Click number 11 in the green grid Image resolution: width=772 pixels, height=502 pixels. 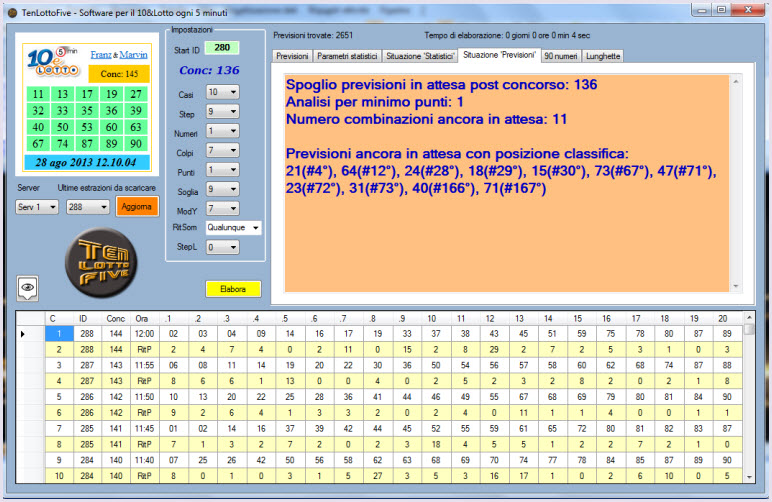38,94
